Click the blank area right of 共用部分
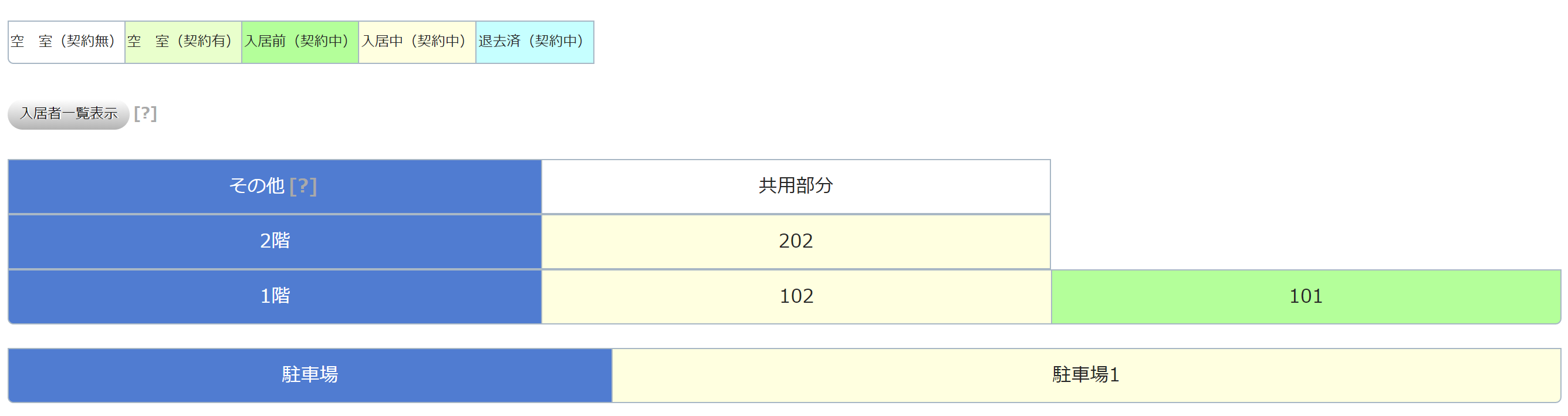Image resolution: width=1568 pixels, height=416 pixels. pyautogui.click(x=1305, y=186)
